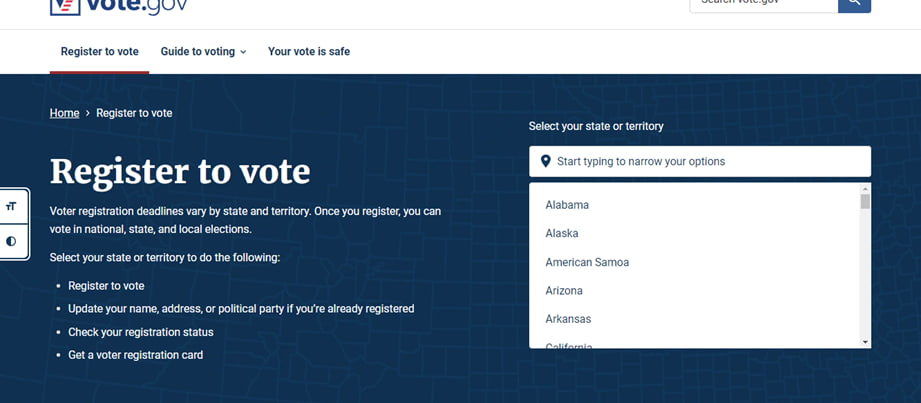The image size is (921, 403).
Task: Choose the partially visible California option
Action: pyautogui.click(x=568, y=345)
